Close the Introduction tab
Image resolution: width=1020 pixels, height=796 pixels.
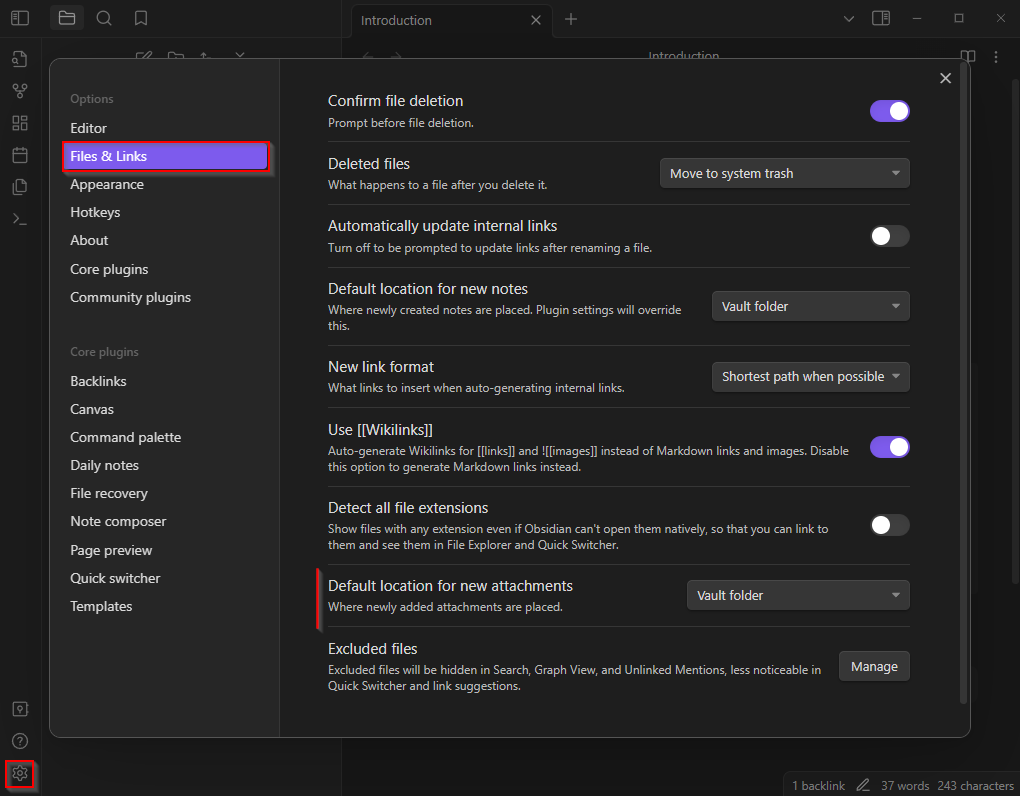pos(535,20)
